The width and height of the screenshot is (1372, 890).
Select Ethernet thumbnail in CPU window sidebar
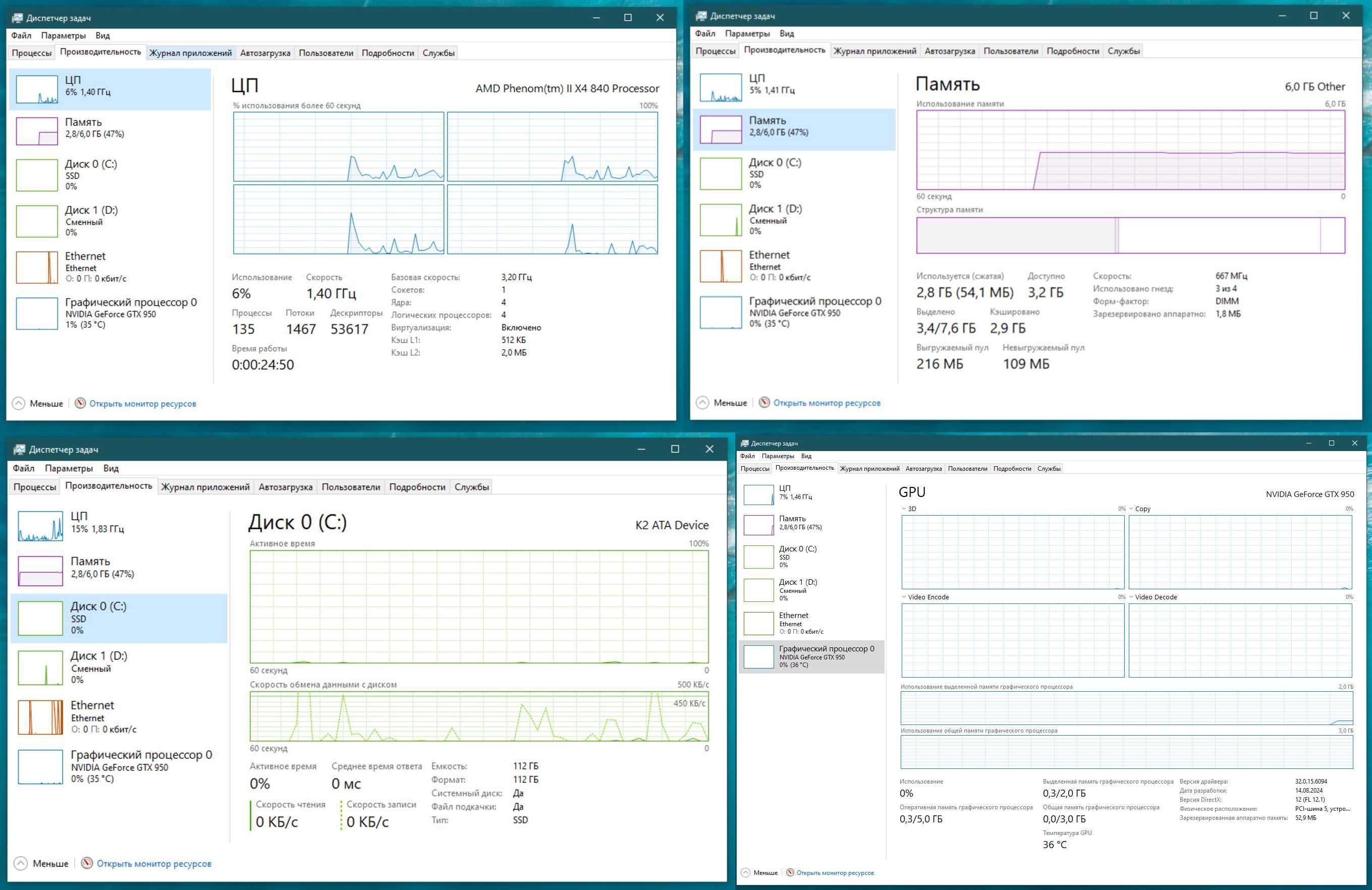(x=37, y=267)
